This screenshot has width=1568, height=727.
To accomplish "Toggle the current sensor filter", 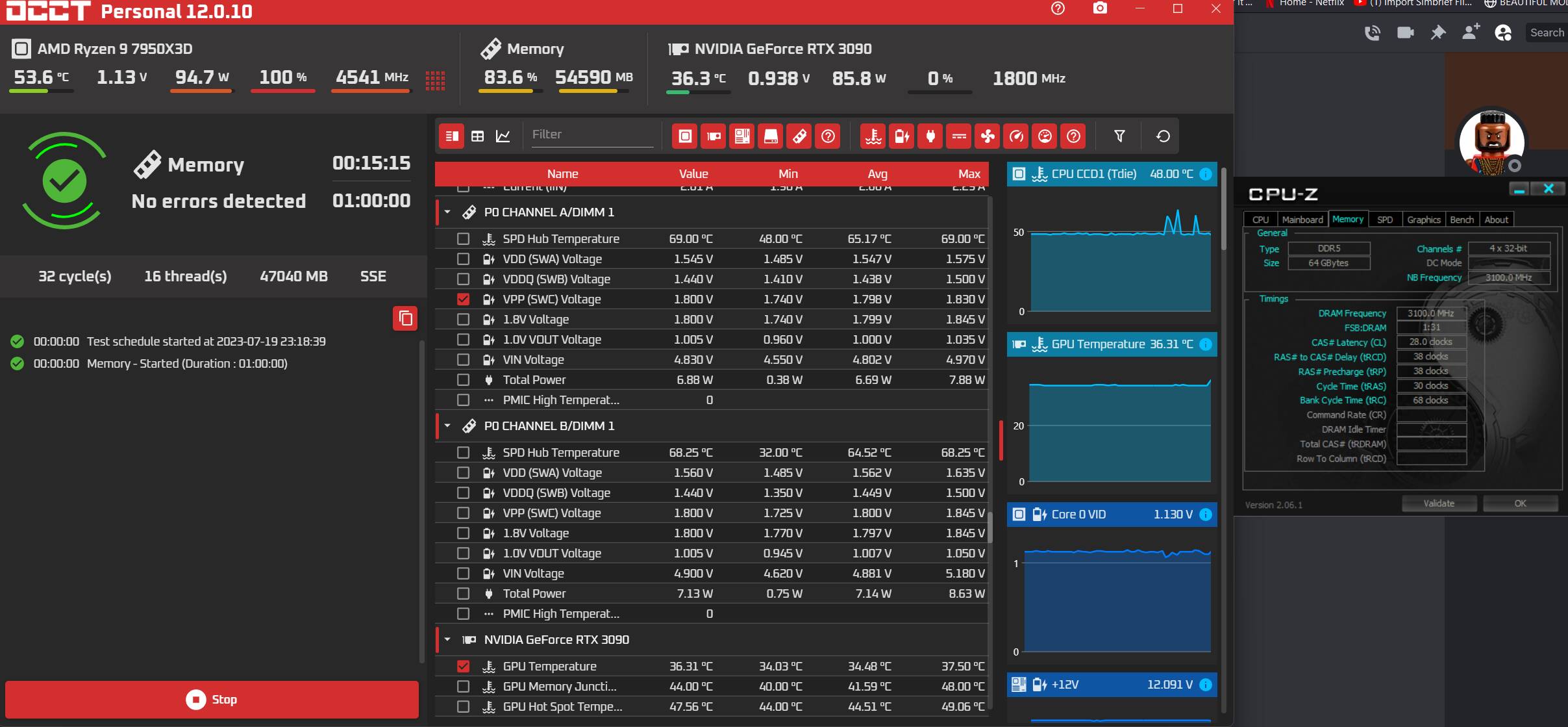I will coord(959,136).
